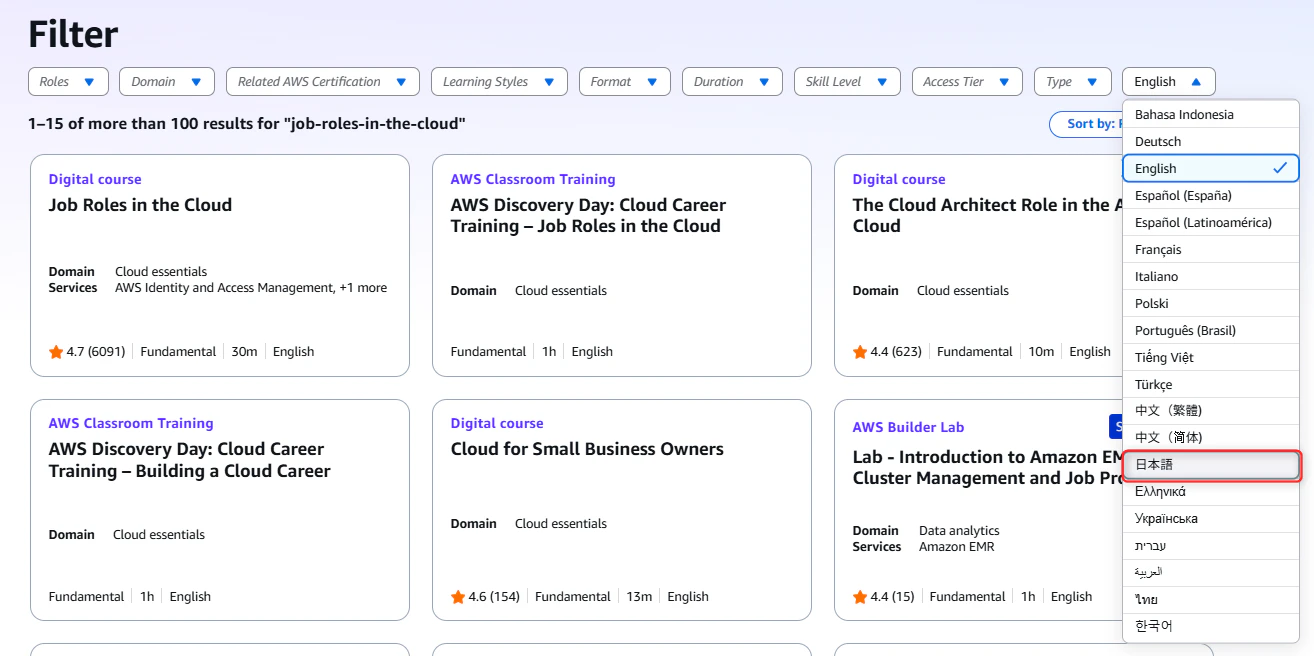
Task: Open the Type filter dropdown
Action: pyautogui.click(x=1072, y=82)
